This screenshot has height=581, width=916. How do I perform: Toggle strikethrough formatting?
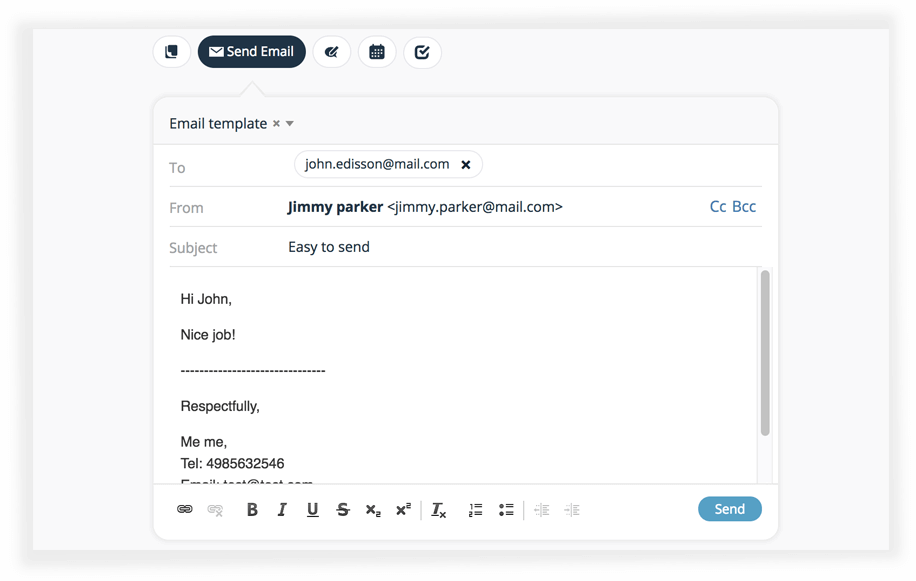[343, 510]
